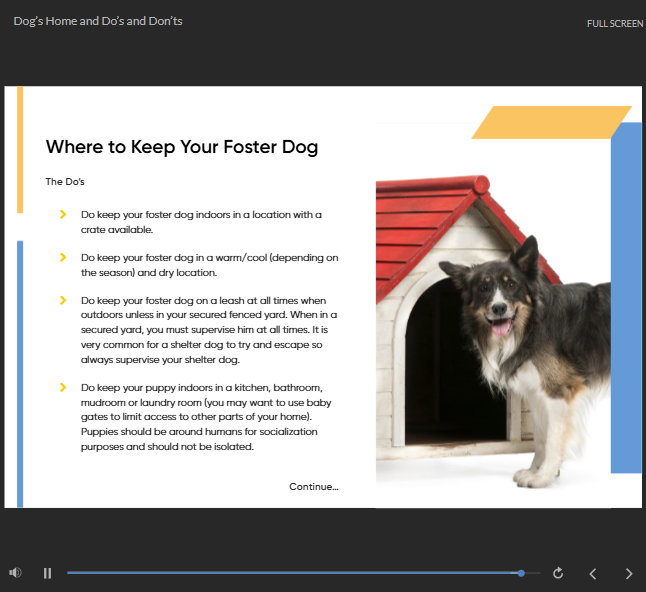Pause the slide playback
Viewport: 646px width, 592px height.
pos(47,573)
